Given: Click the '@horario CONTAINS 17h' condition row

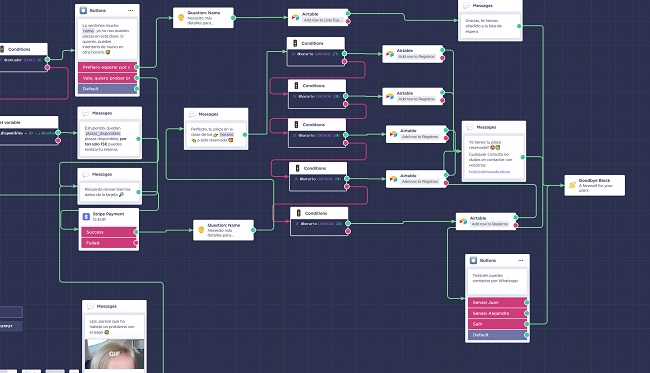Looking at the screenshot, I should (315, 54).
